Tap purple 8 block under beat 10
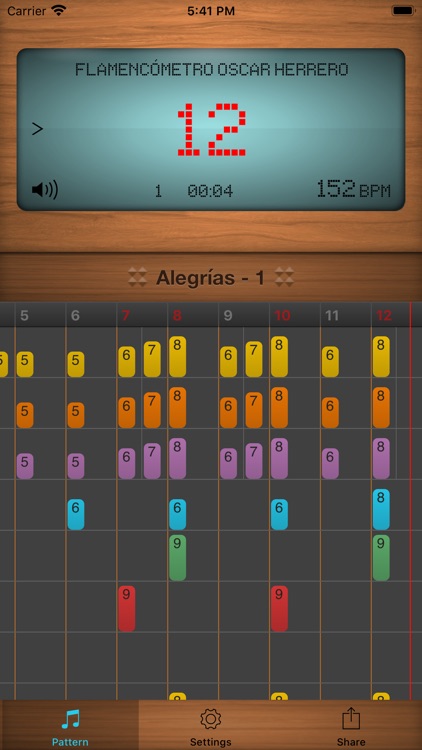This screenshot has height=750, width=422. [279, 458]
